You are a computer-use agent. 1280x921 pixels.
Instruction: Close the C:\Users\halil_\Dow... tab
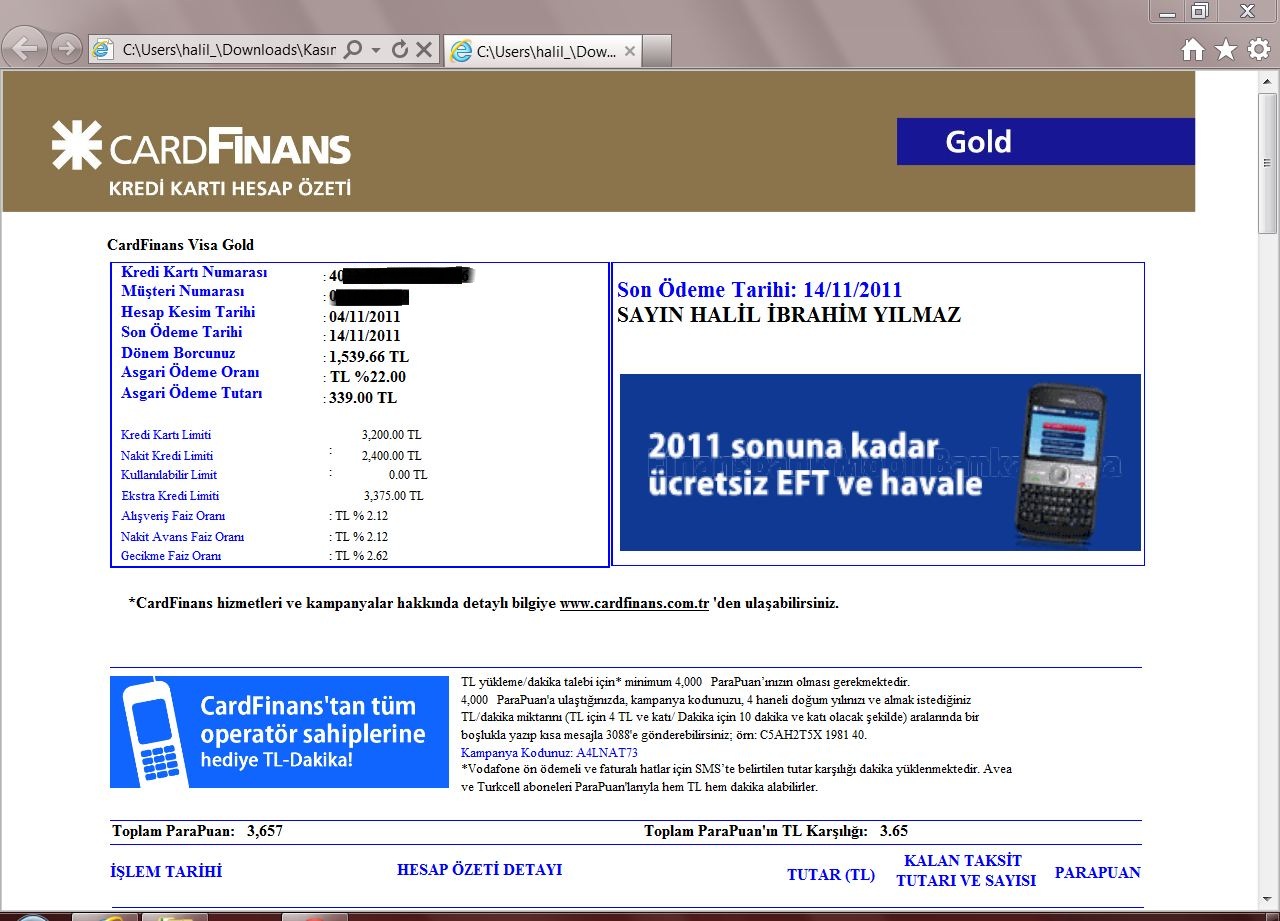coord(630,51)
